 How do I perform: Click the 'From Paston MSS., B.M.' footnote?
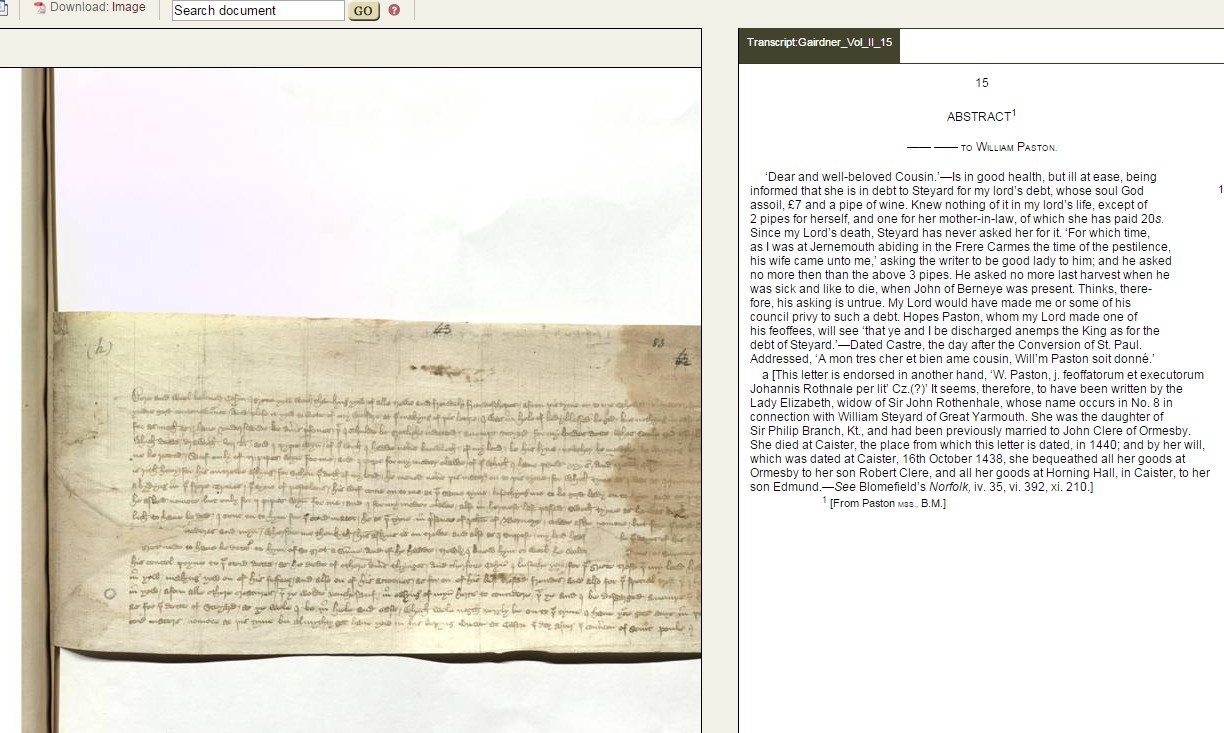click(886, 503)
